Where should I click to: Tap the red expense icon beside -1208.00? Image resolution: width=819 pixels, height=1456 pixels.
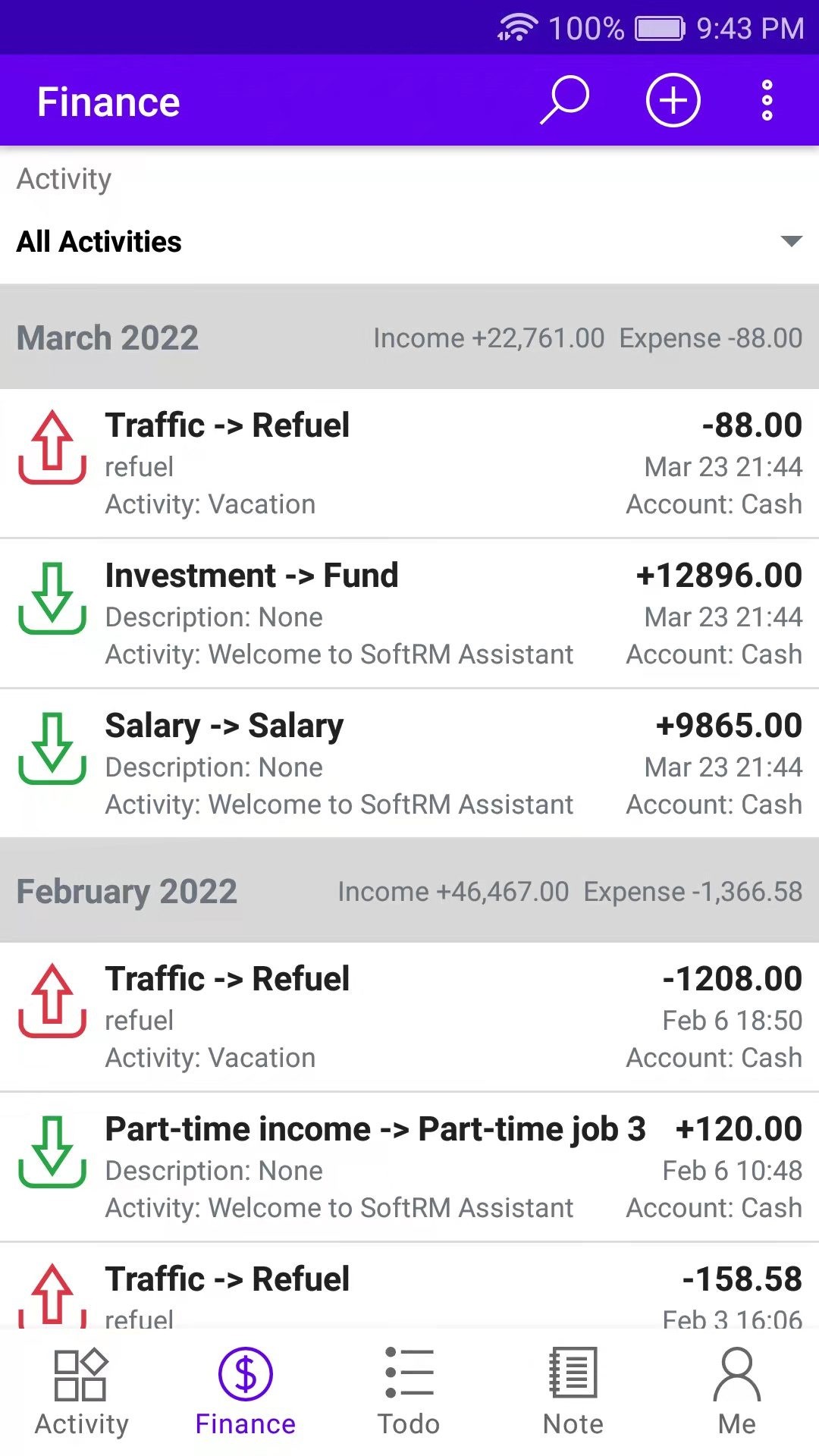pyautogui.click(x=52, y=1000)
